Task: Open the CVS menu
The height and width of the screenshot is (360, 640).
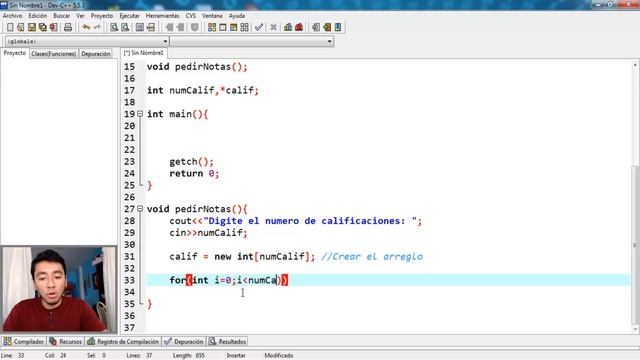Action: [x=191, y=16]
